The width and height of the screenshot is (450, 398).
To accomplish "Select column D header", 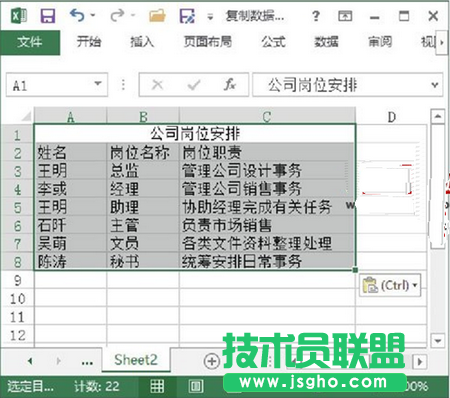I will tap(391, 117).
